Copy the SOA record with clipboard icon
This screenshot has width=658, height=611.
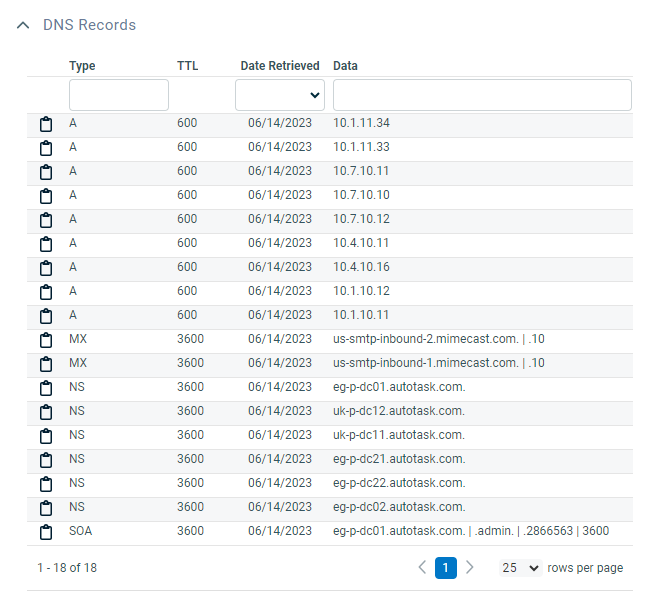[x=45, y=532]
